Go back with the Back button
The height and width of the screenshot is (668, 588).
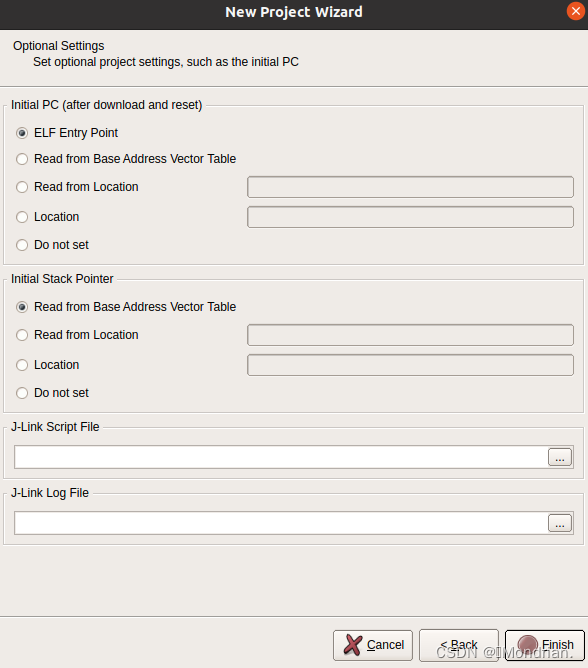(x=459, y=645)
